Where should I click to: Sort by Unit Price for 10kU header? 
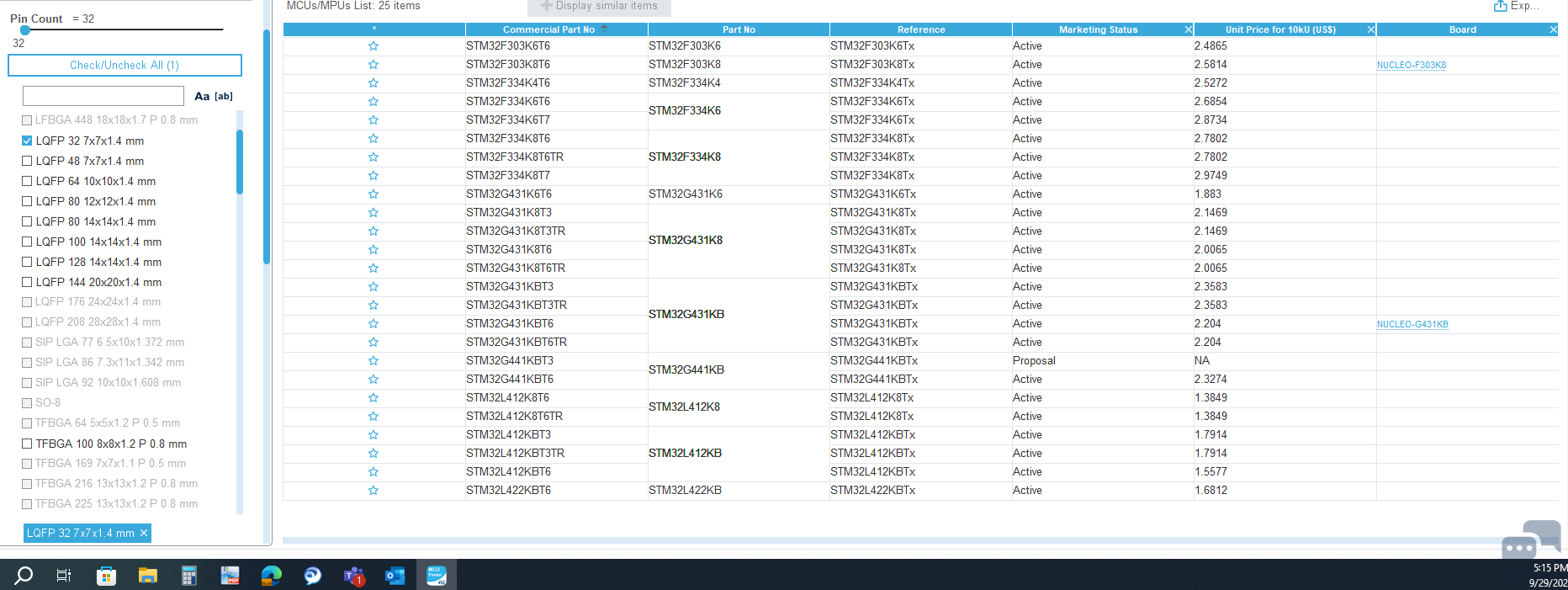pyautogui.click(x=1280, y=29)
